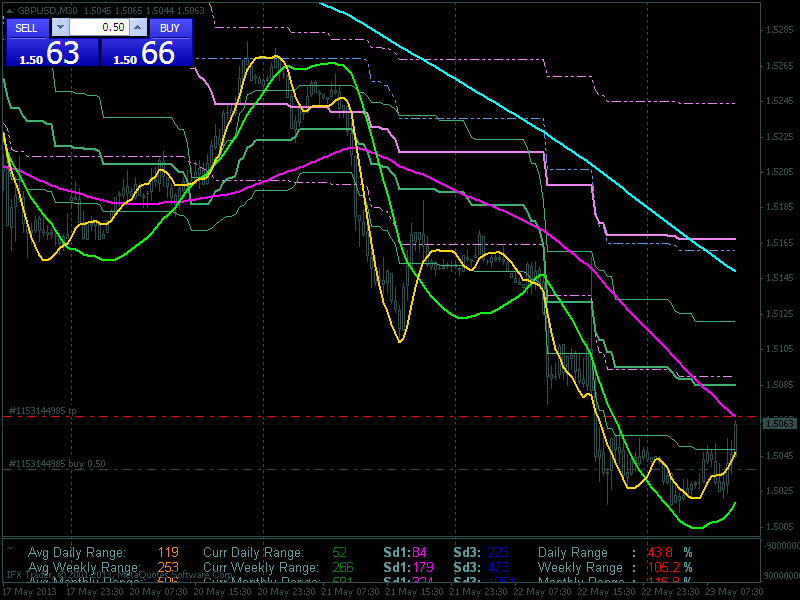The width and height of the screenshot is (800, 600).
Task: Select the #1153144985 buy 0.50 order label
Action: (x=57, y=464)
